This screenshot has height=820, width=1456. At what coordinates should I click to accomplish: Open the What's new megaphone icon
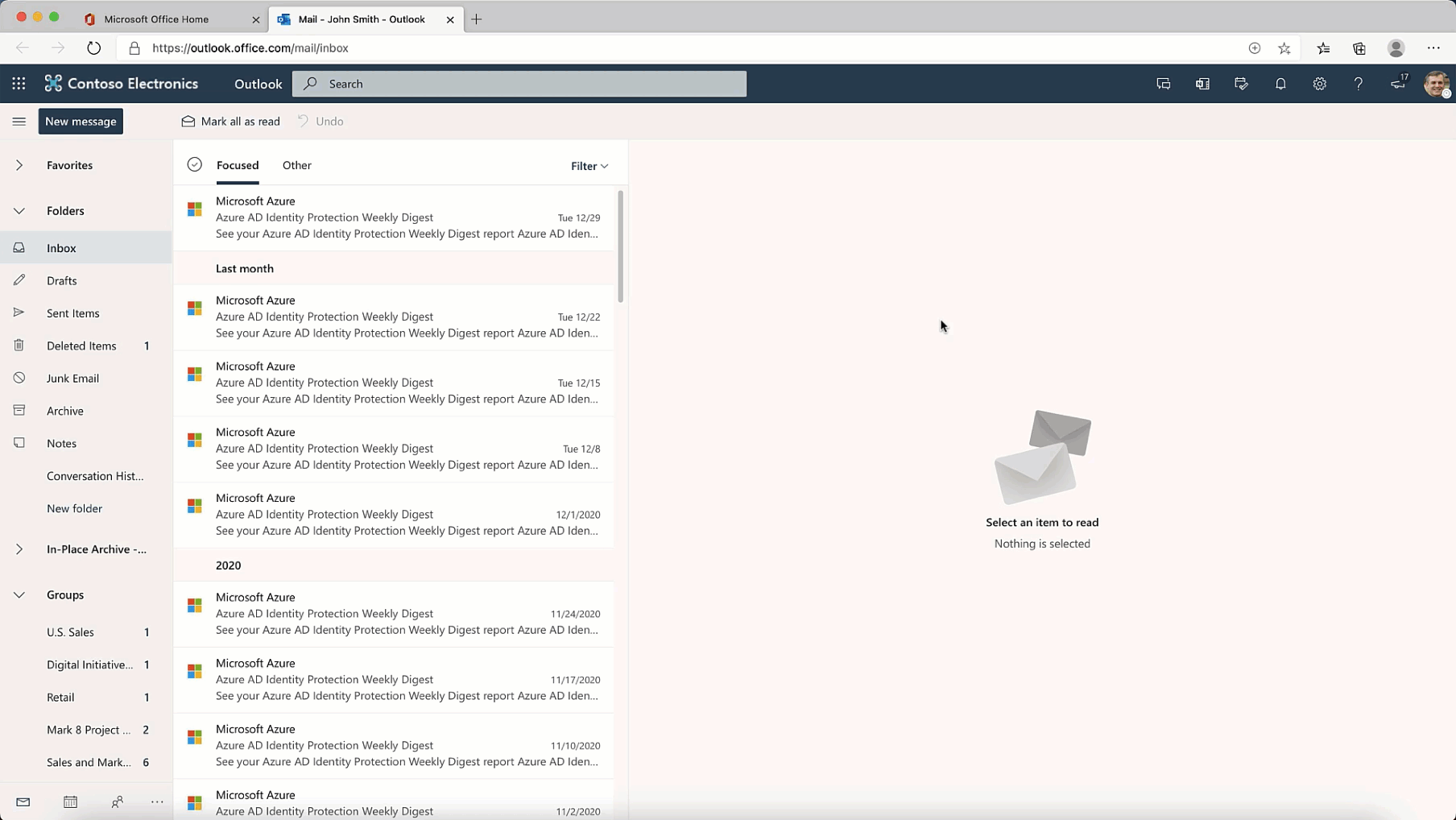tap(1399, 82)
